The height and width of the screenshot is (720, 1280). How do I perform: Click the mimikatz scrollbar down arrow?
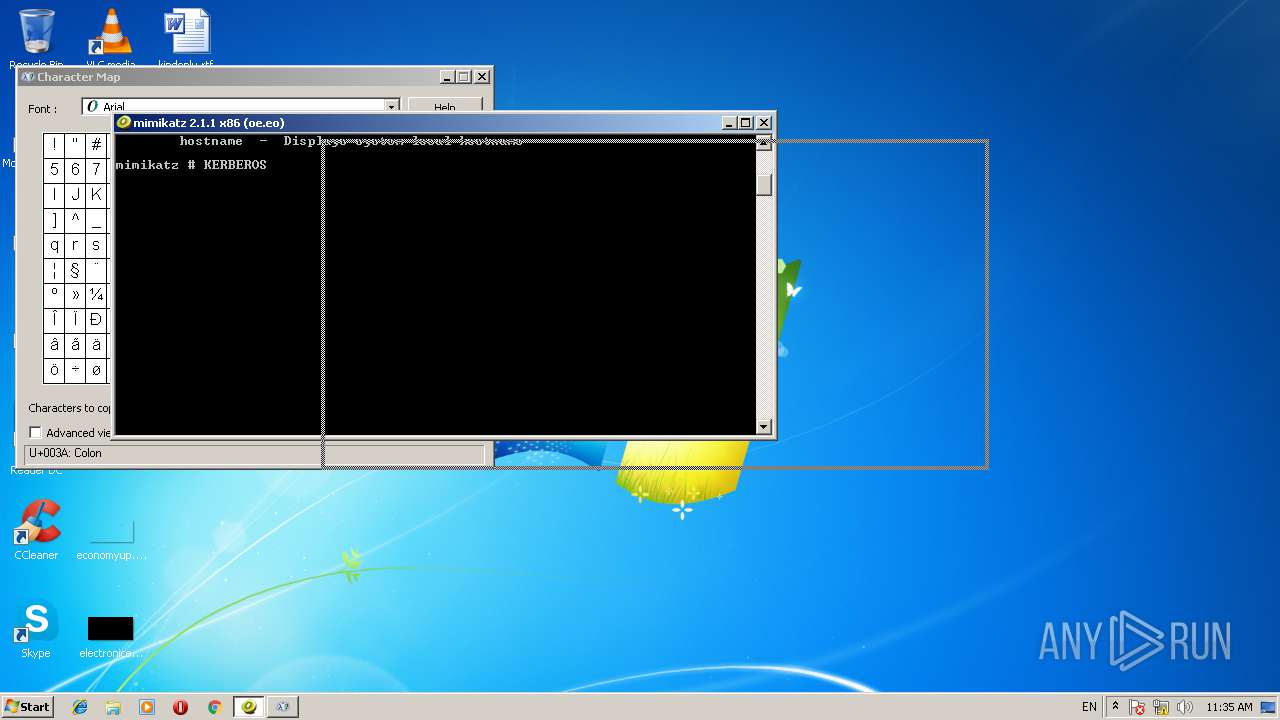(764, 427)
